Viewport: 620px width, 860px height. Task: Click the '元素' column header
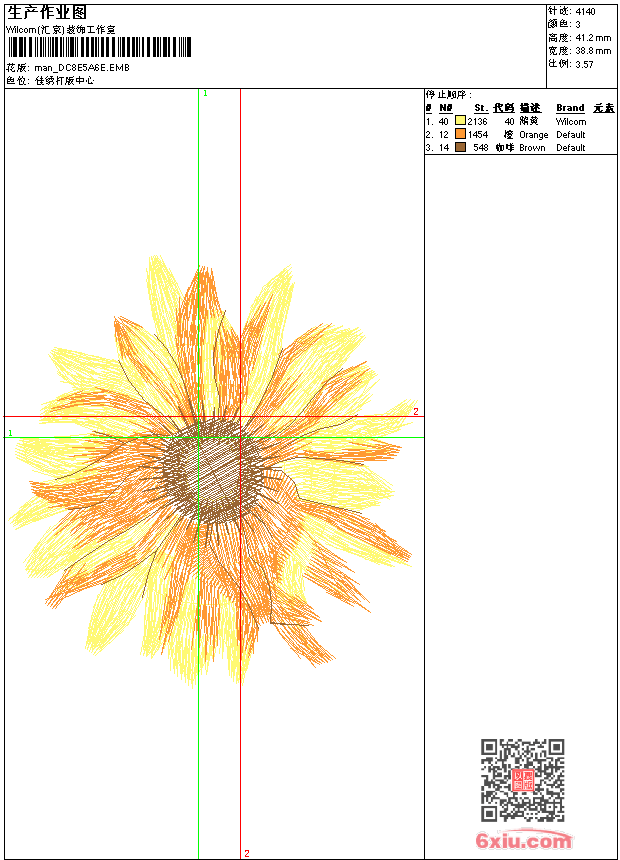(604, 108)
